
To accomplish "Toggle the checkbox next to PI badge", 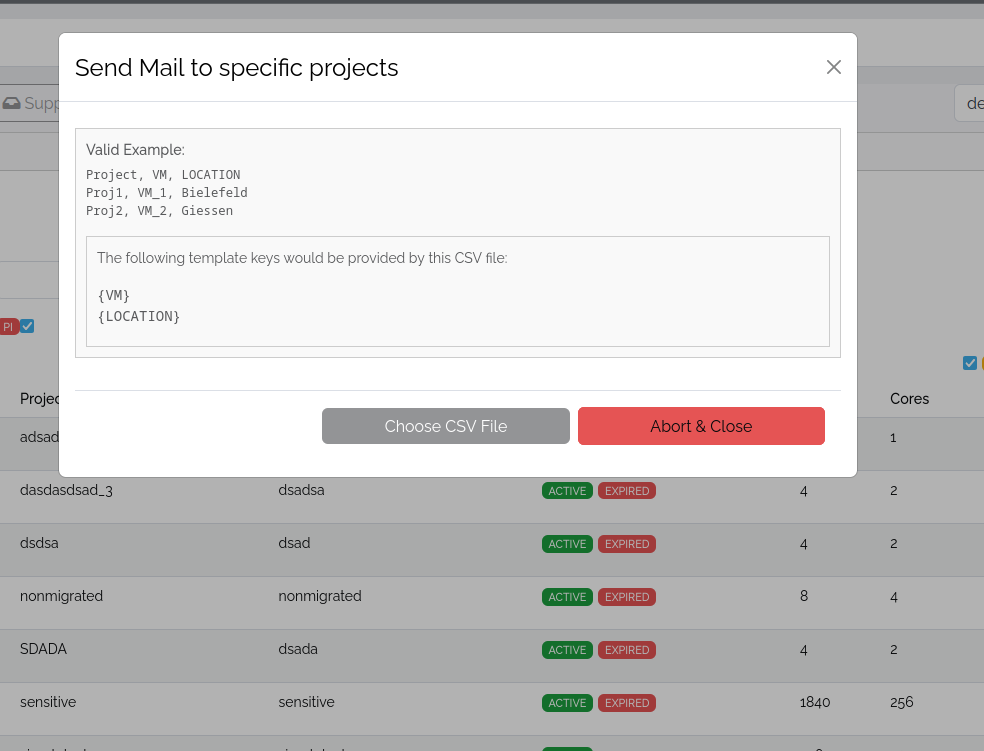I will tap(27, 326).
